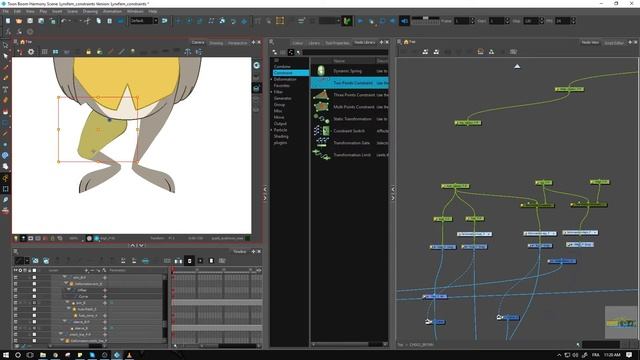Click the New scene icon in top toolbar

[x=8, y=21]
